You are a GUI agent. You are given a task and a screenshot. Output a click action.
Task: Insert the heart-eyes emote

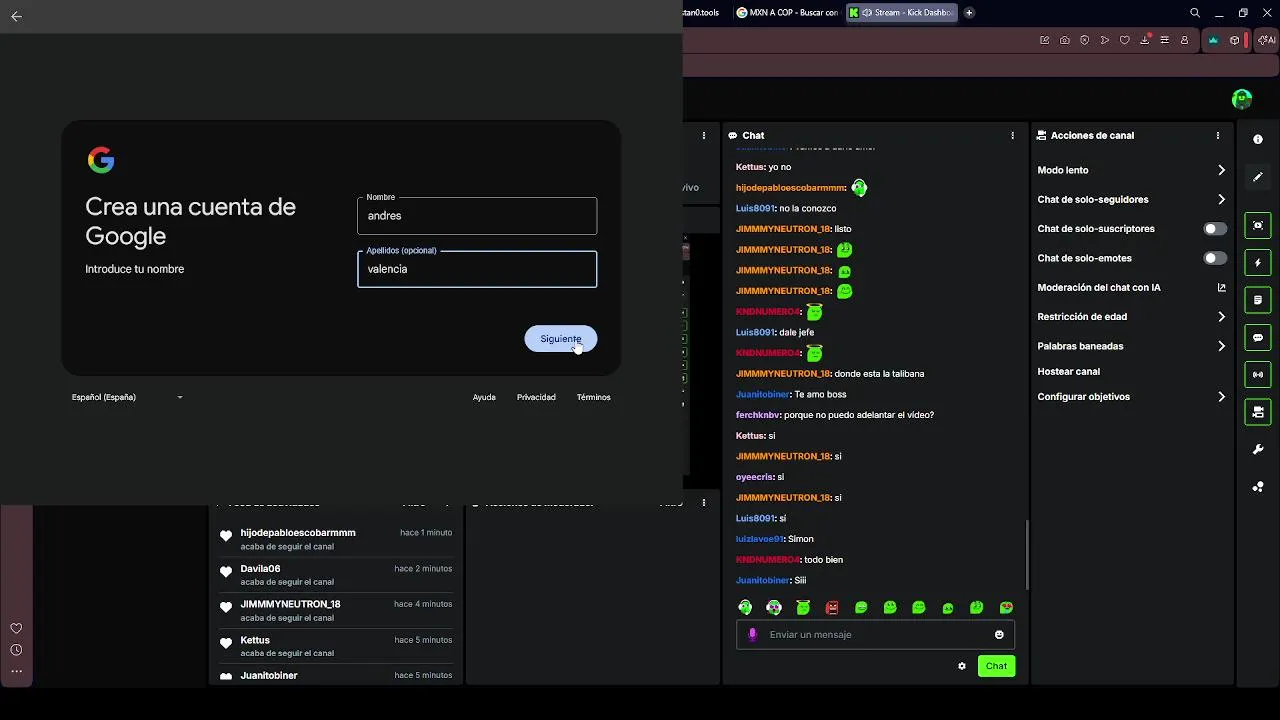click(x=1006, y=607)
